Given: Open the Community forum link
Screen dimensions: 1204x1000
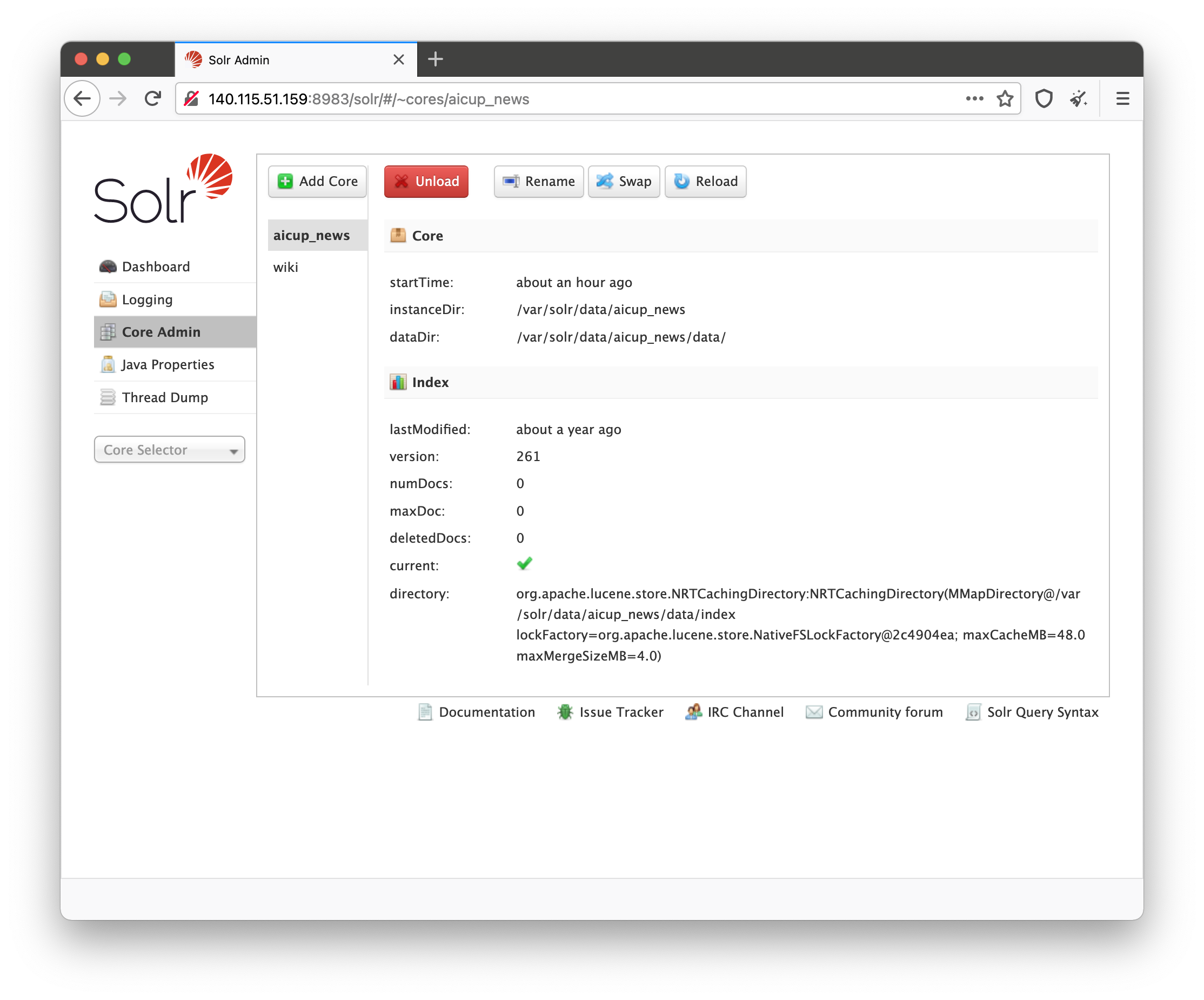Looking at the screenshot, I should pyautogui.click(x=874, y=712).
